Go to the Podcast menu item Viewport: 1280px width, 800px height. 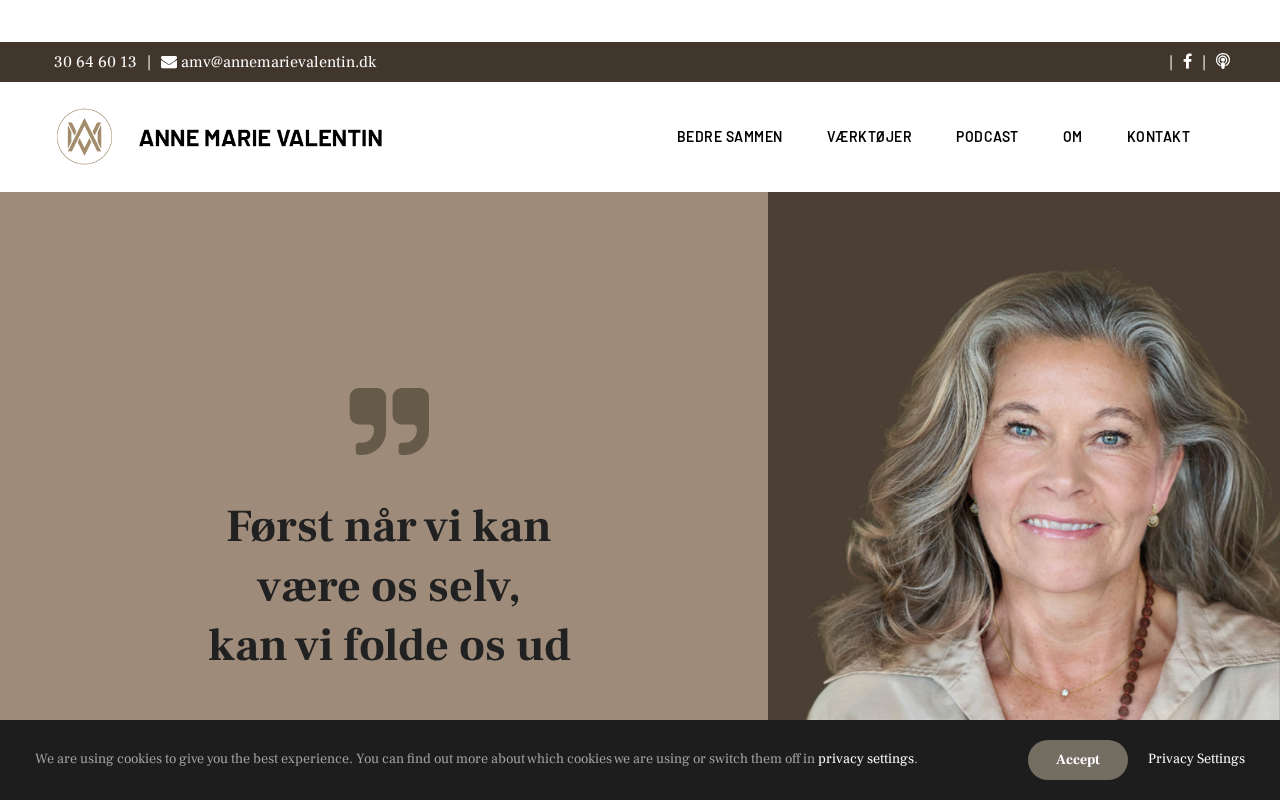point(987,137)
